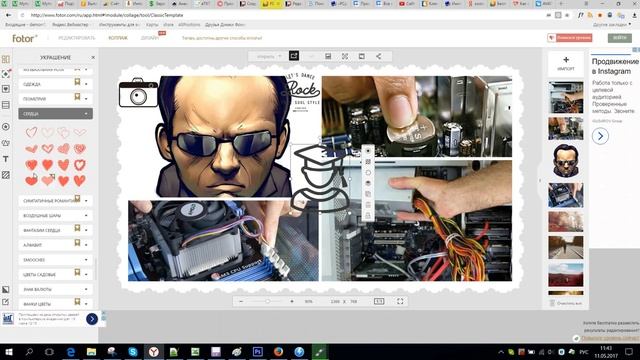Click the share icon in top toolbar
The width and height of the screenshot is (640, 360).
tap(378, 56)
